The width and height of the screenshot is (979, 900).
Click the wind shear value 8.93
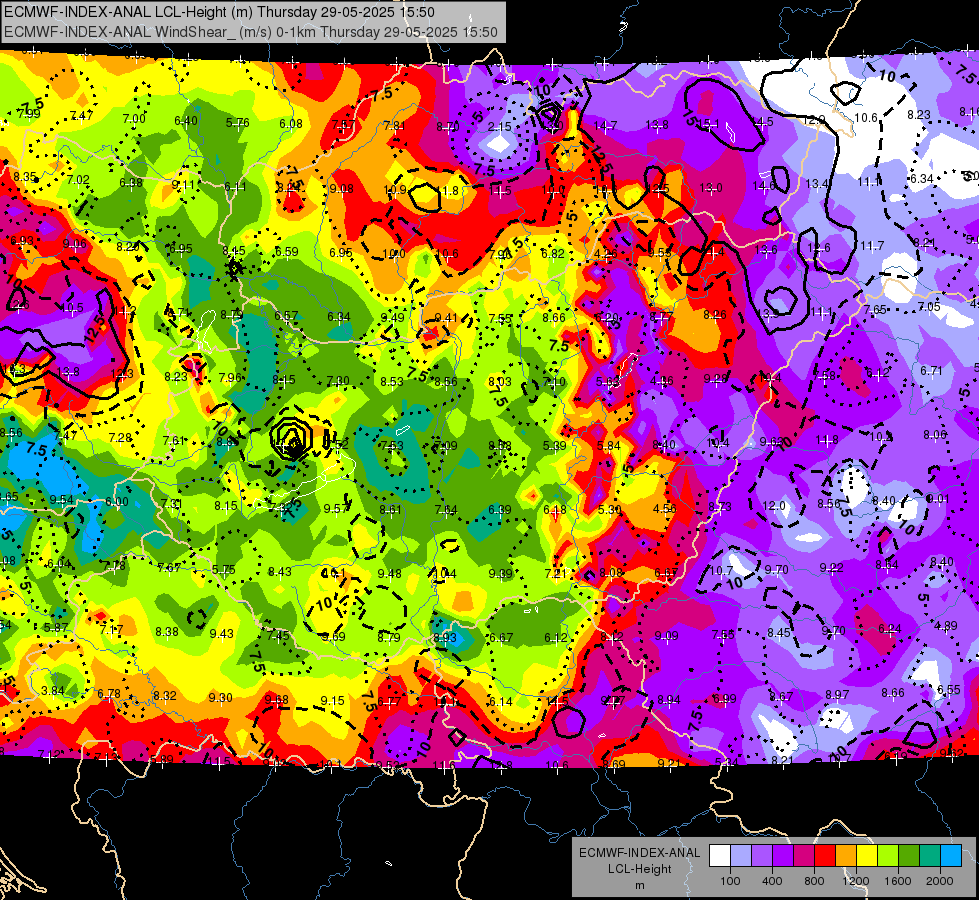(x=445, y=638)
